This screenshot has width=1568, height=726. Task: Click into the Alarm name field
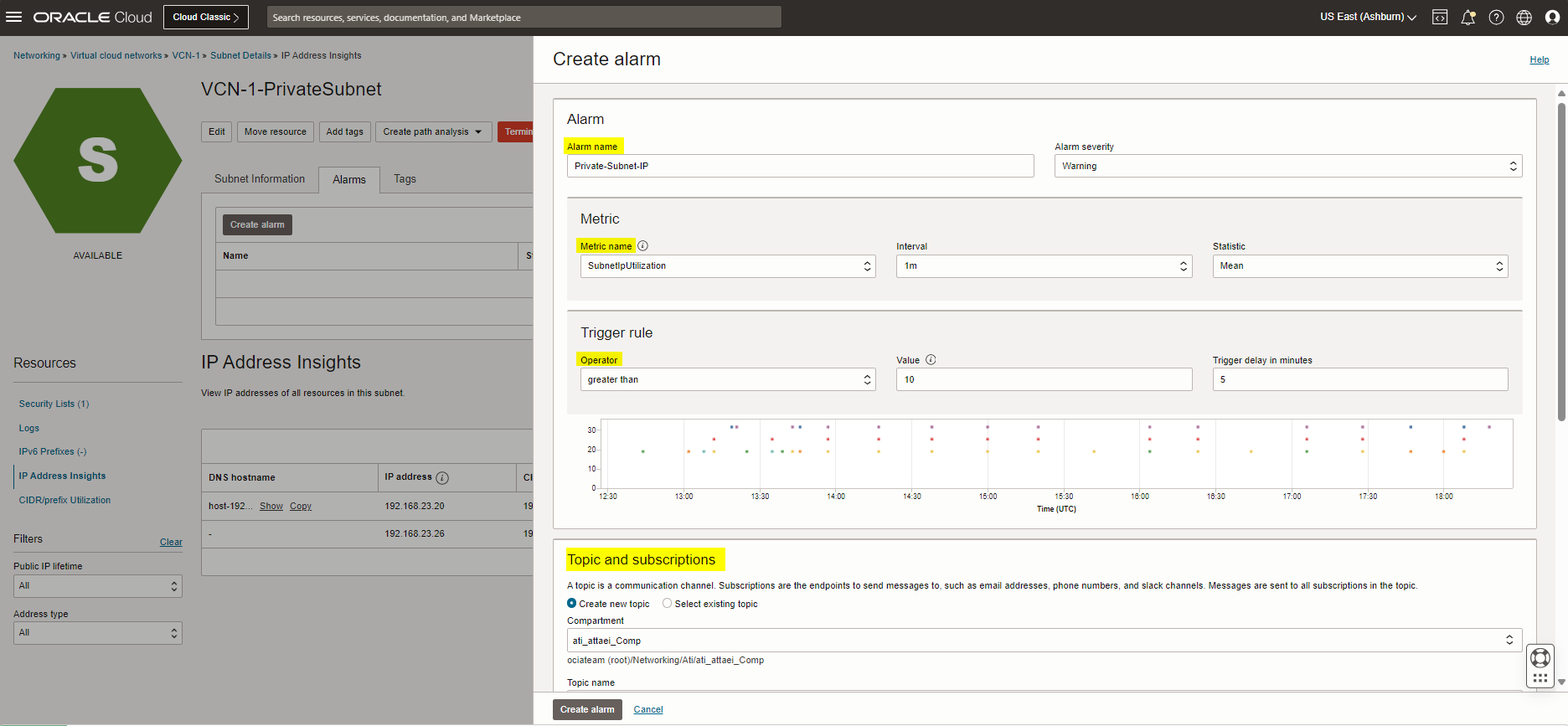pyautogui.click(x=800, y=166)
